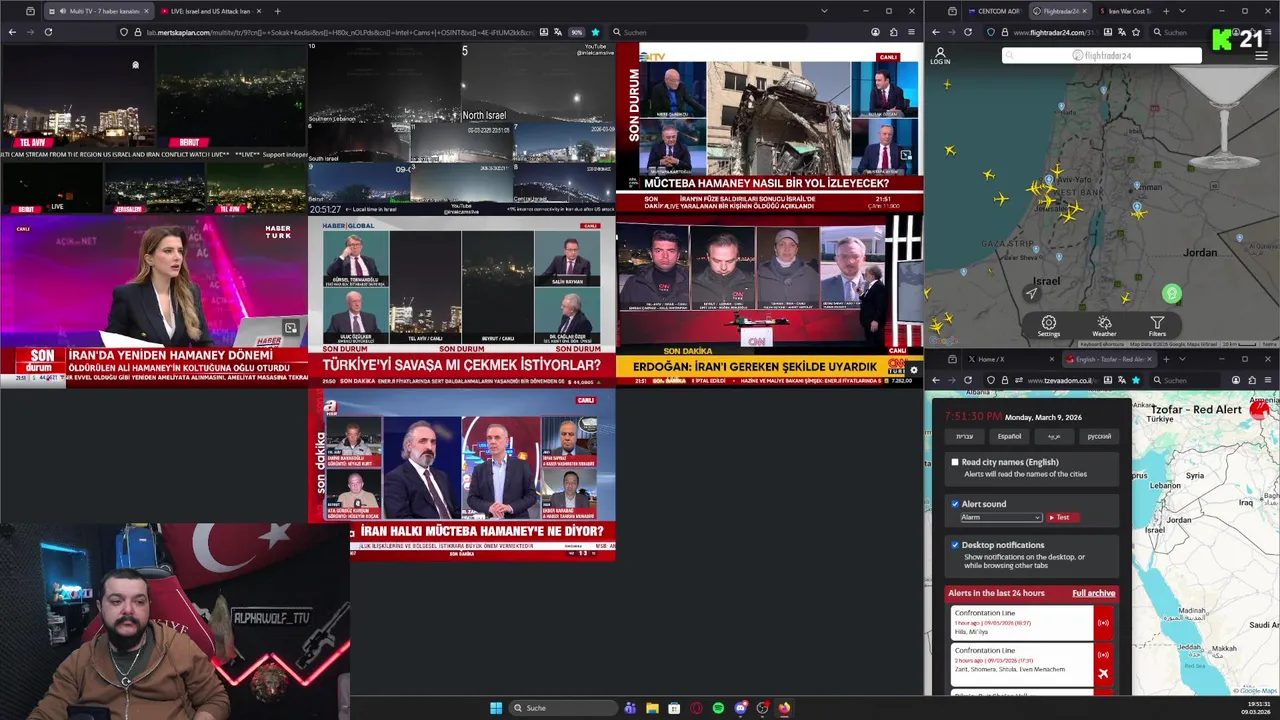The image size is (1280, 720).
Task: Select English - Tzofar - Red Alert tab
Action: 1108,359
